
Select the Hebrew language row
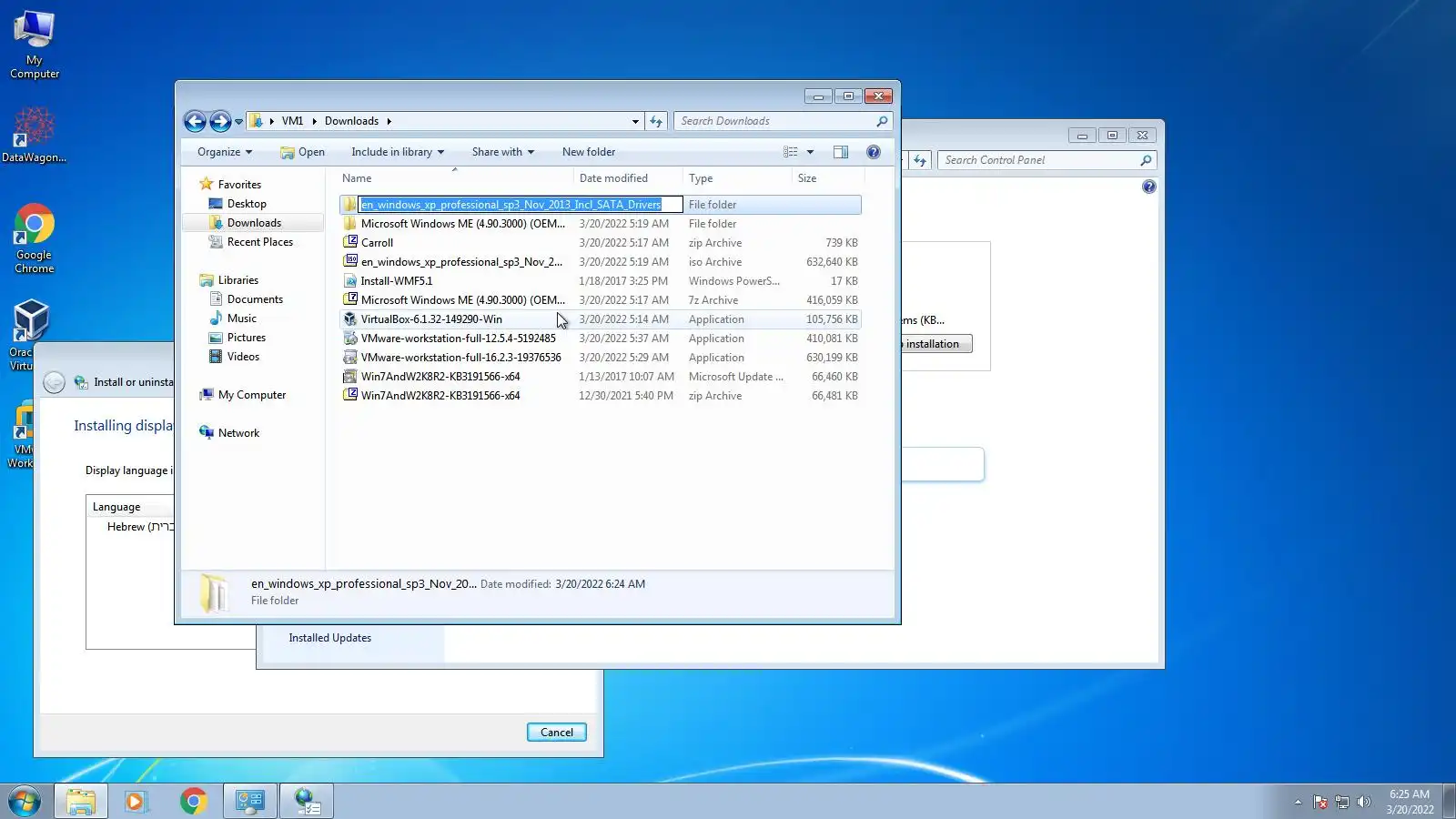[x=139, y=527]
